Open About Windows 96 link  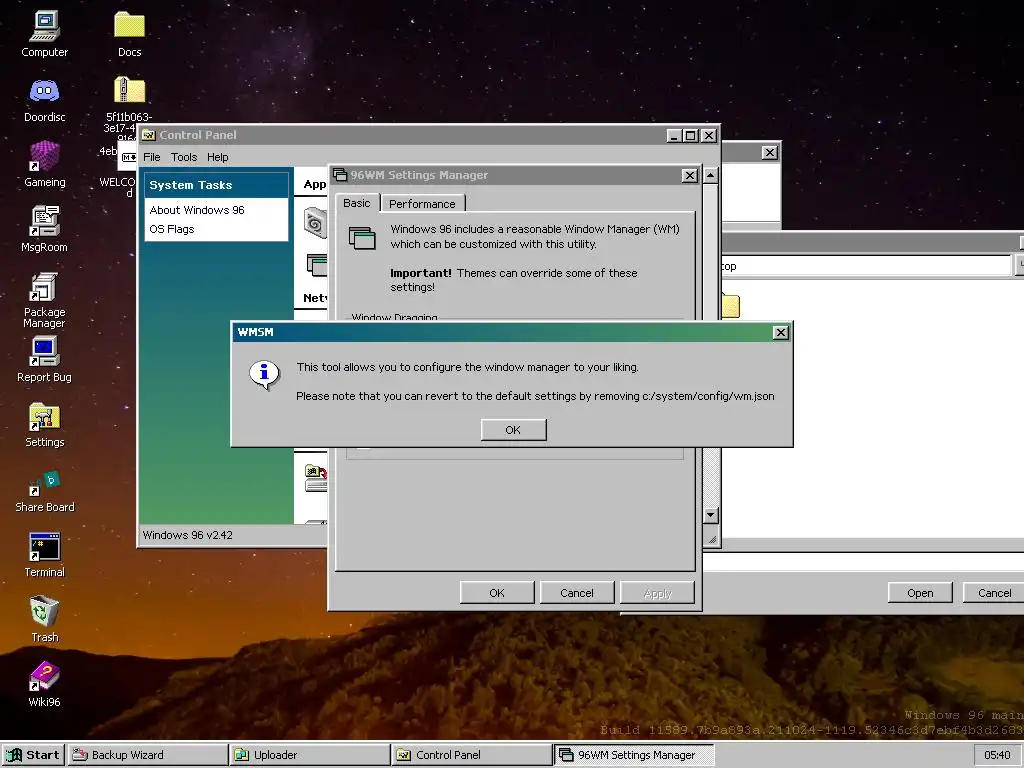(197, 210)
